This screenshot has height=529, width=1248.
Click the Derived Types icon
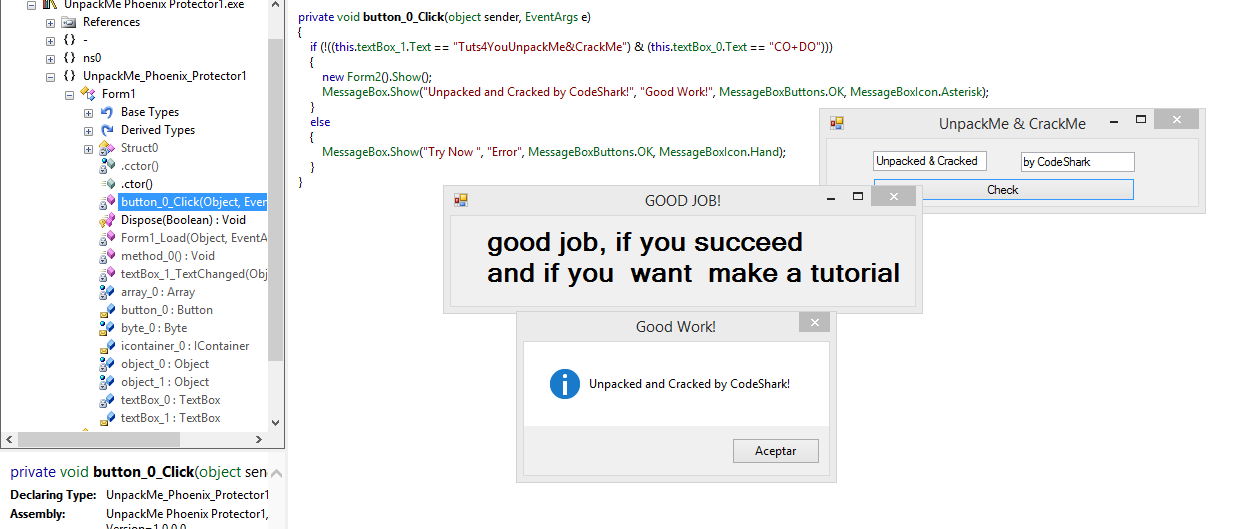[x=107, y=130]
